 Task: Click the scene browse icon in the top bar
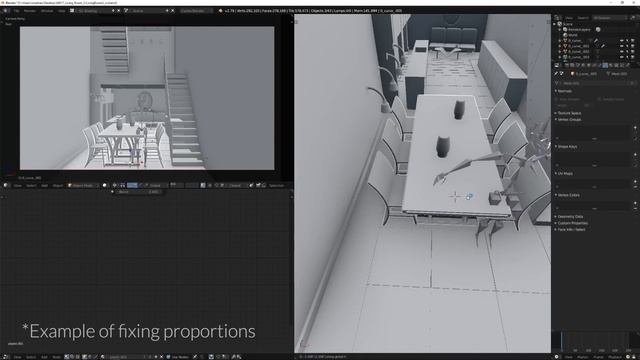pos(127,10)
